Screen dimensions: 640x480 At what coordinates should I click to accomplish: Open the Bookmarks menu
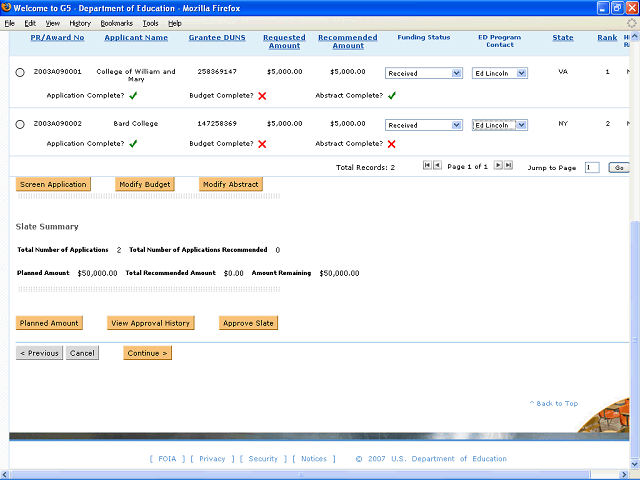click(117, 23)
